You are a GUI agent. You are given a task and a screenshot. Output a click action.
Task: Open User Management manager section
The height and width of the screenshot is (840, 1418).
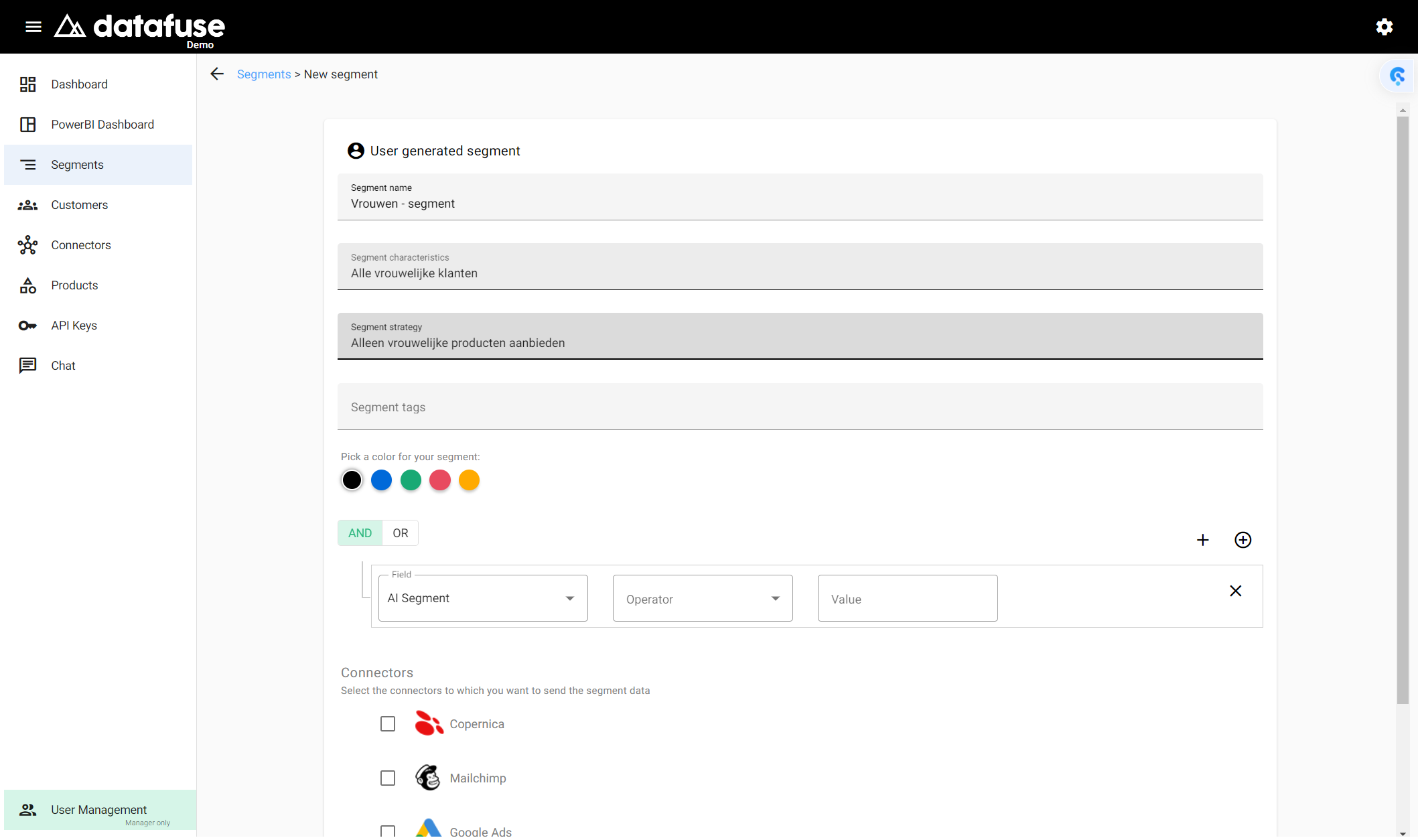[100, 810]
